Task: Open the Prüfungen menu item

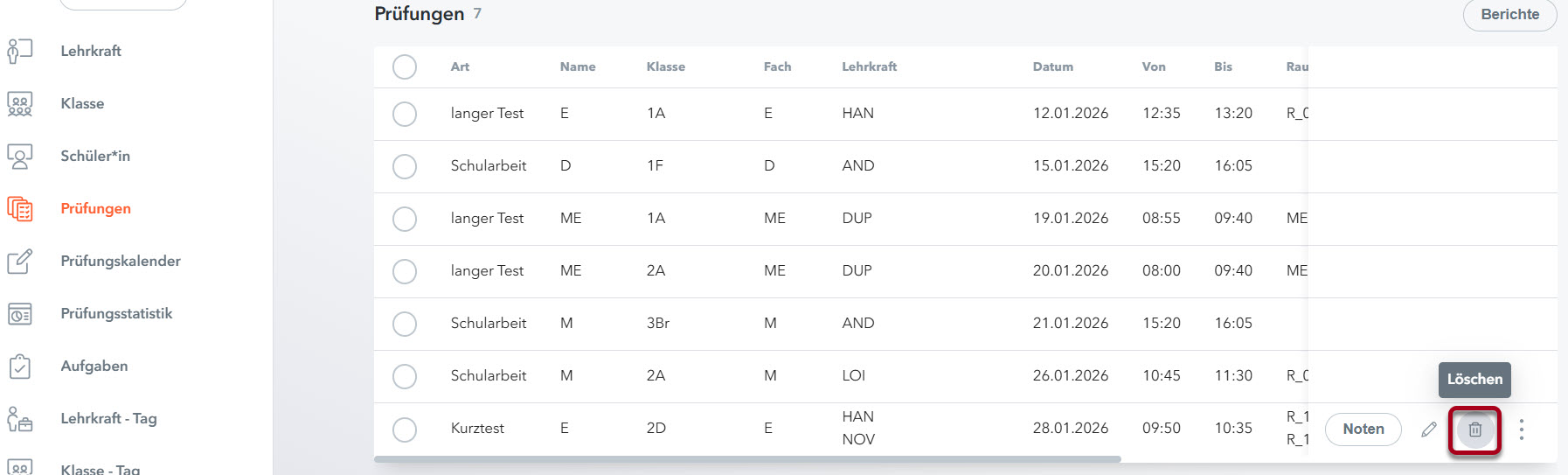Action: coord(95,208)
